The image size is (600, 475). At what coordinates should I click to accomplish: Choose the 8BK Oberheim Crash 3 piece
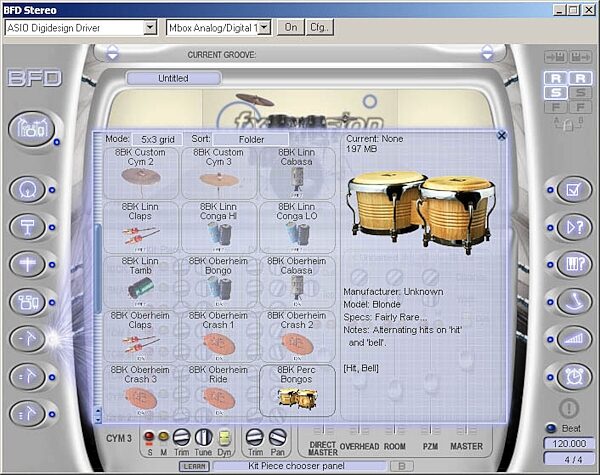[x=140, y=390]
